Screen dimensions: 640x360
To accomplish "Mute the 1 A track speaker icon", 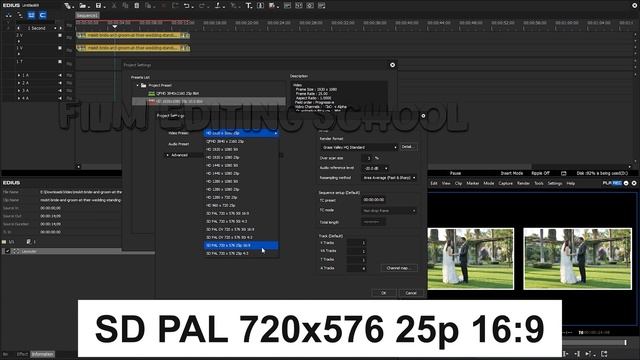I will pos(60,76).
